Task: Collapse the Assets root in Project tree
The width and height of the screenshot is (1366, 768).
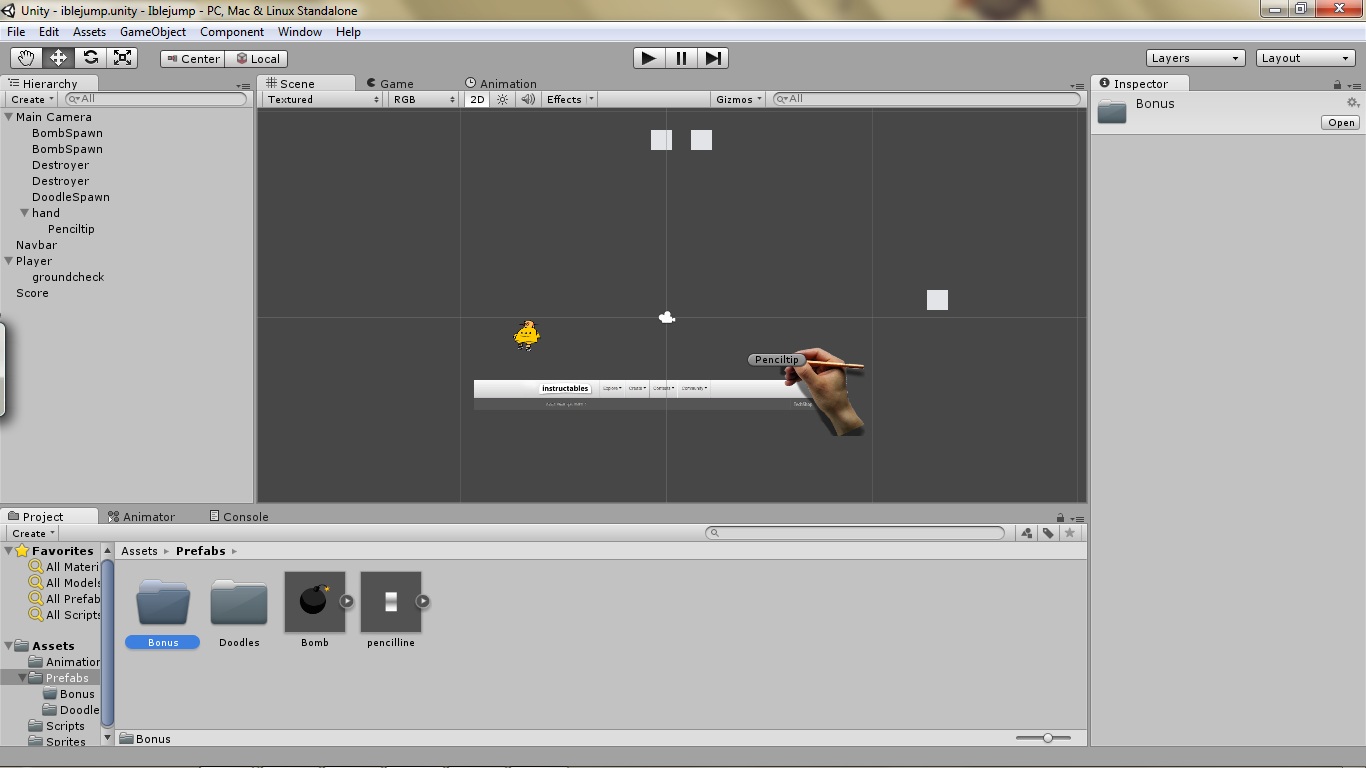Action: tap(8, 646)
